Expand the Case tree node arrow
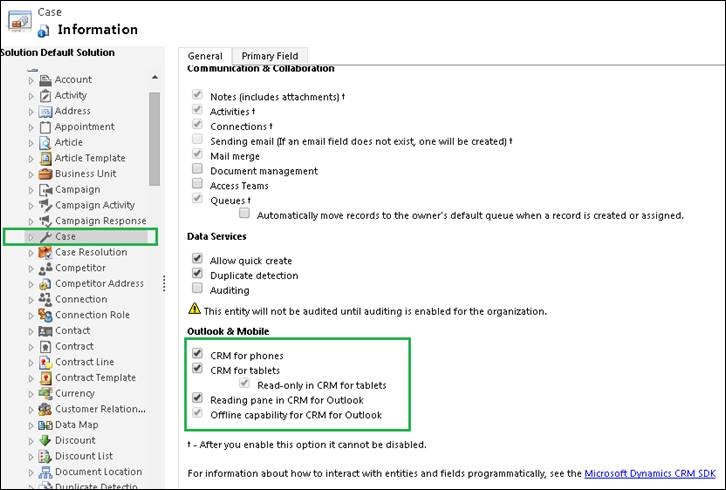The height and width of the screenshot is (490, 726). point(31,238)
